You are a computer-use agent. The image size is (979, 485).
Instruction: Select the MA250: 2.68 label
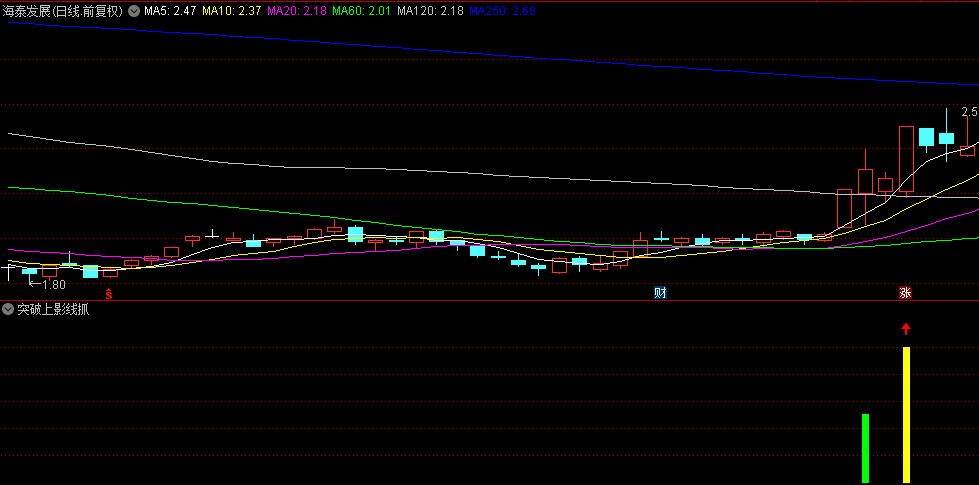point(502,11)
